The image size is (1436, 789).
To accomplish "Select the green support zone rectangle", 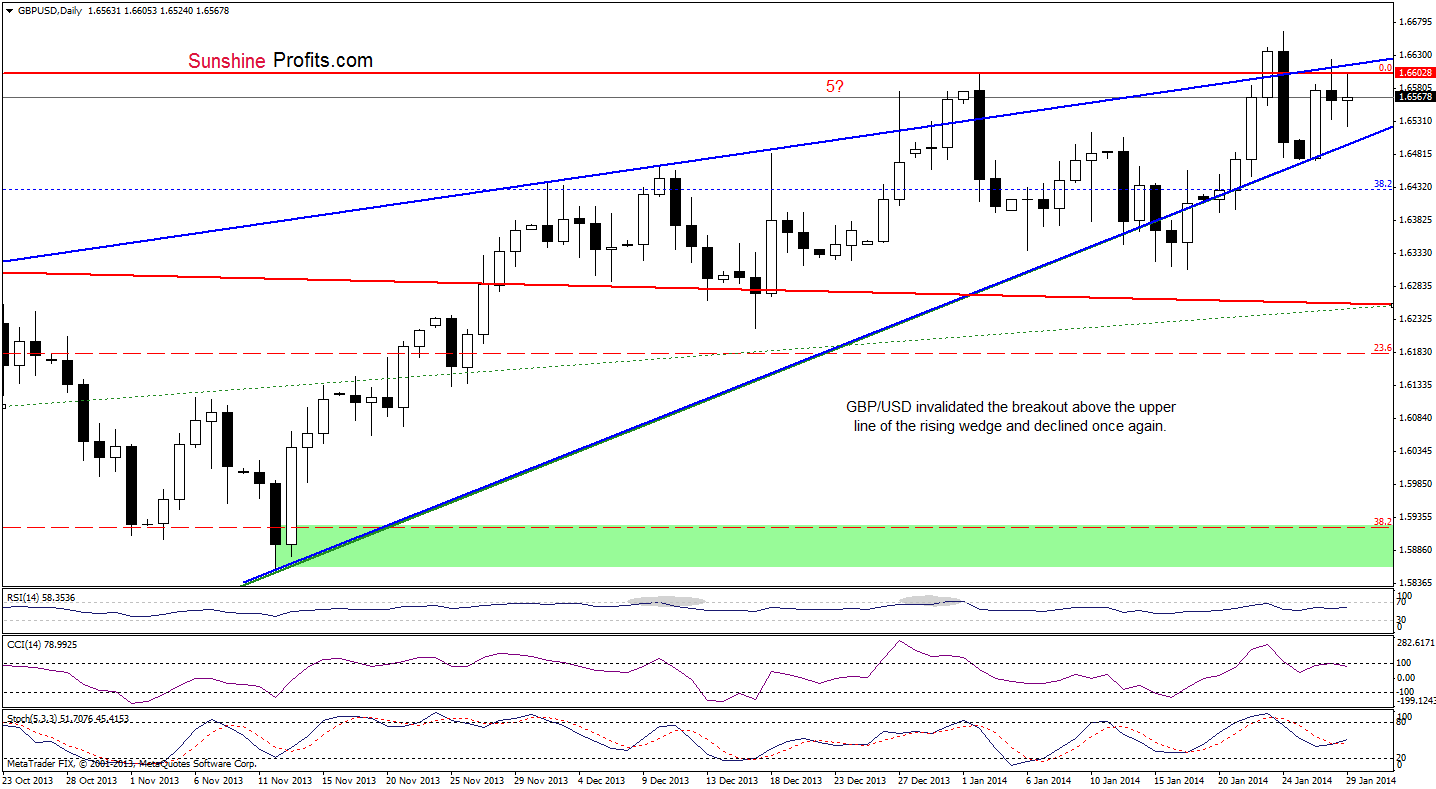I will pos(833,546).
